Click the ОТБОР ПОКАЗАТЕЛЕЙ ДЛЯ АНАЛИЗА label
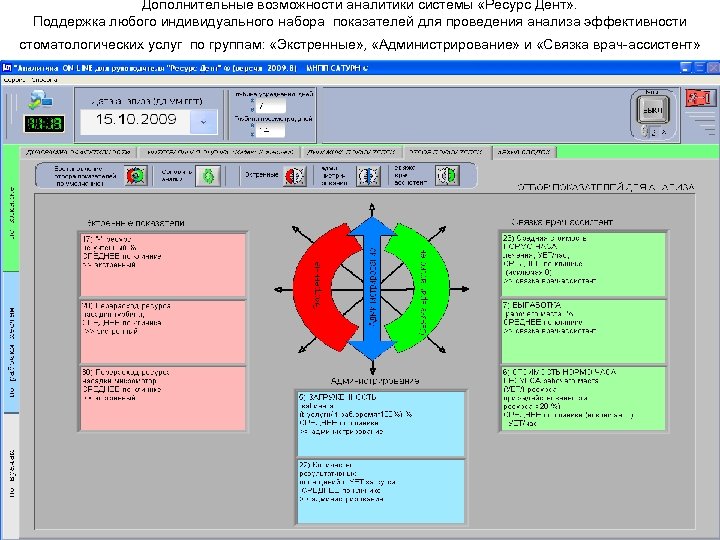The width and height of the screenshot is (720, 540). pos(606,187)
